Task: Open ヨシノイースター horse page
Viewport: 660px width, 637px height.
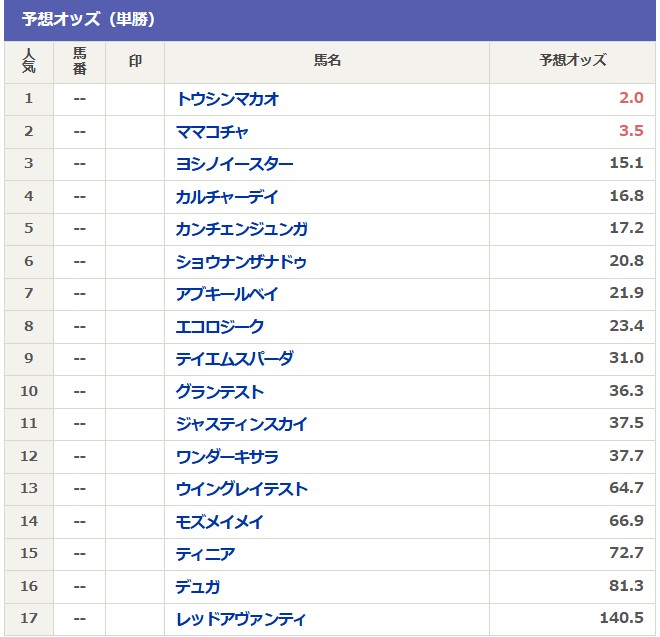Action: tap(234, 164)
